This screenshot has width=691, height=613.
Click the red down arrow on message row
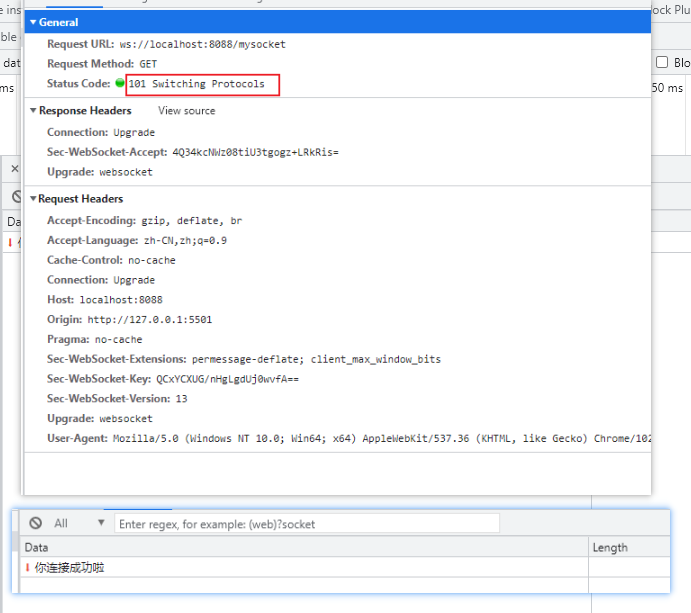click(27, 568)
